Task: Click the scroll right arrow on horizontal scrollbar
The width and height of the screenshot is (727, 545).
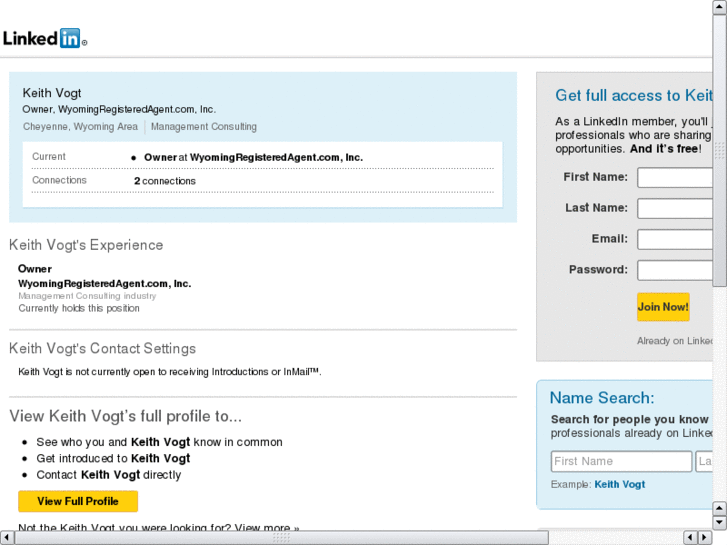Action: 704,537
